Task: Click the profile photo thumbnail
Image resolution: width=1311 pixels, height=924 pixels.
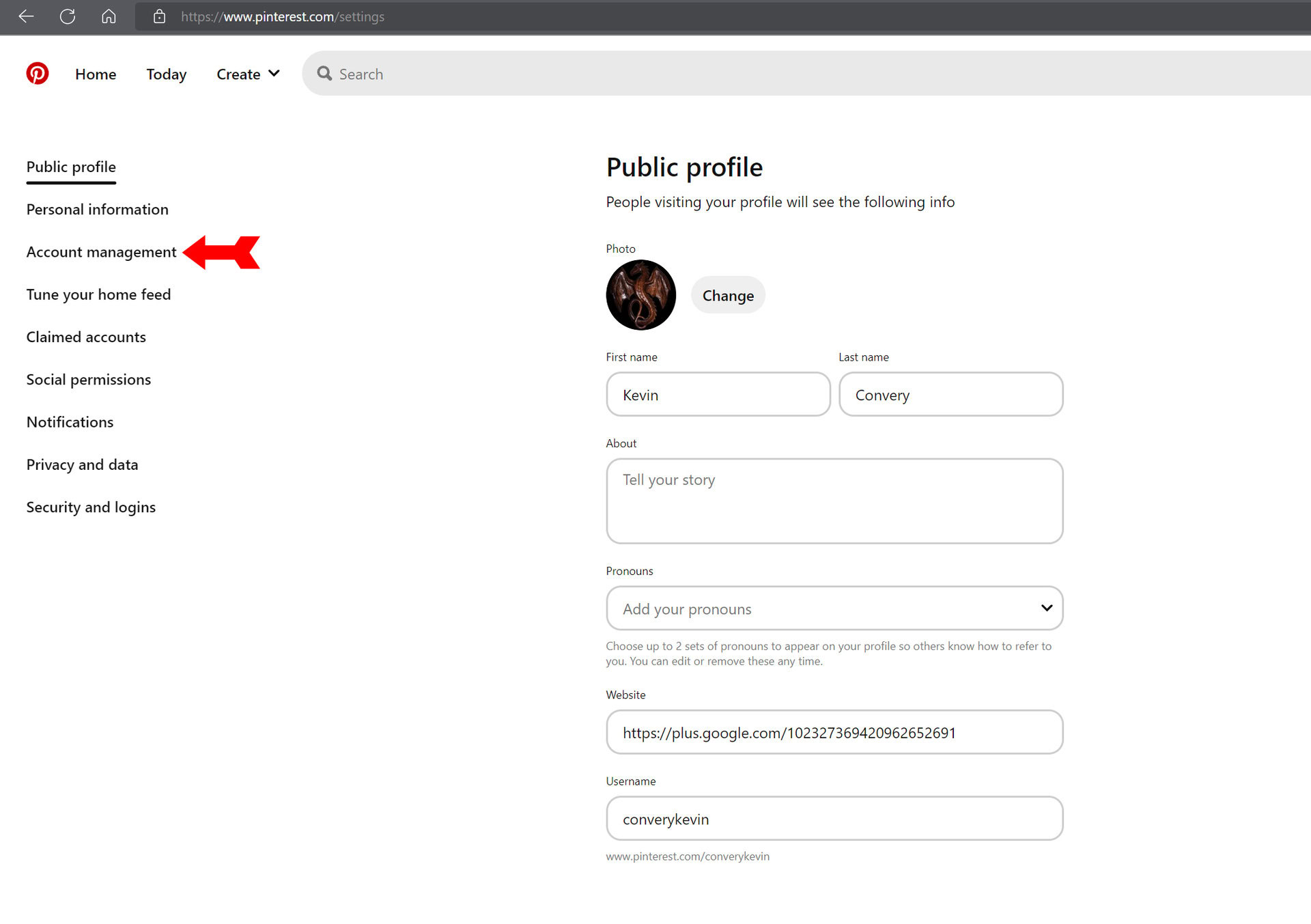Action: click(640, 295)
